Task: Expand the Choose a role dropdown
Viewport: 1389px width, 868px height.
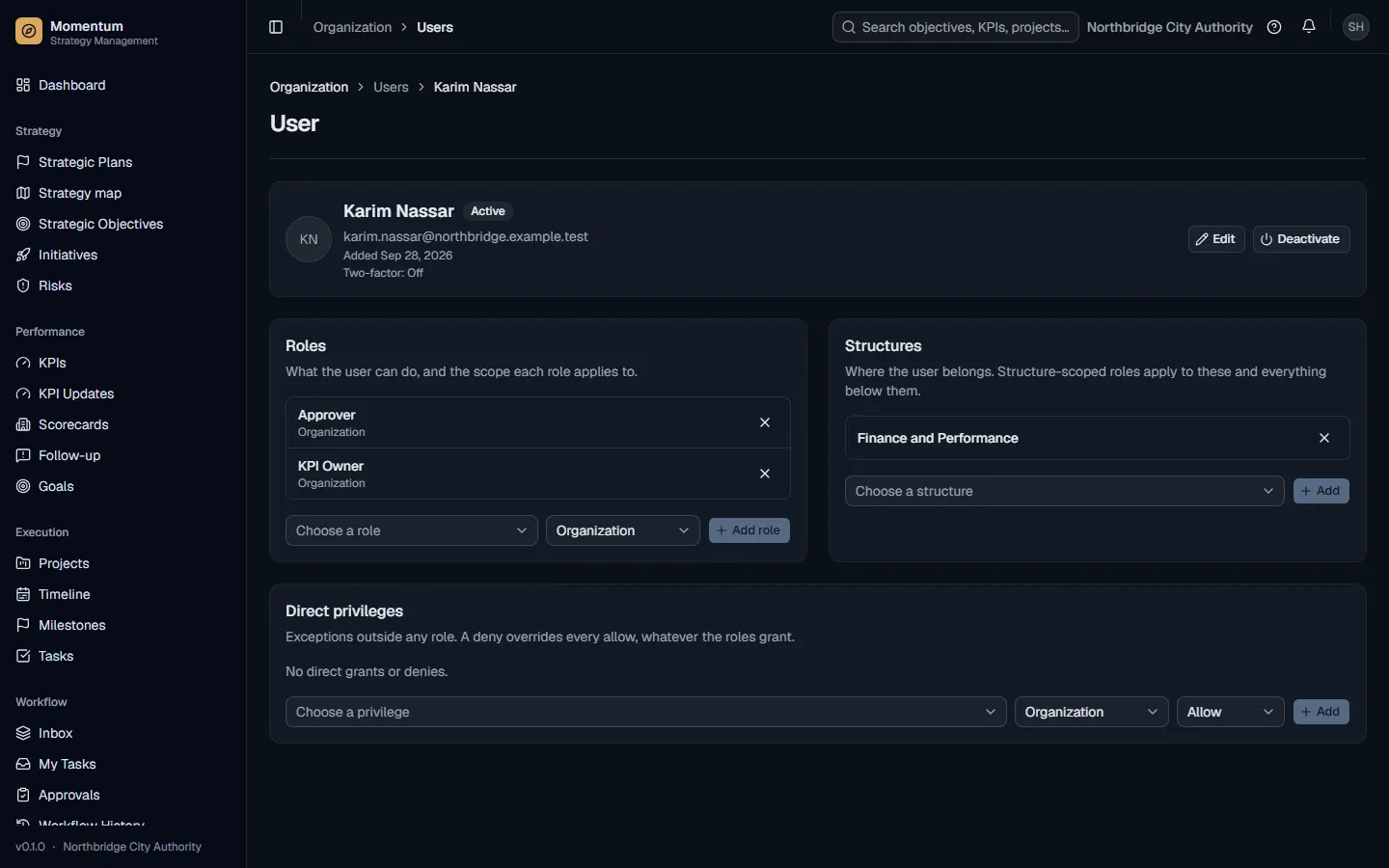Action: [412, 530]
